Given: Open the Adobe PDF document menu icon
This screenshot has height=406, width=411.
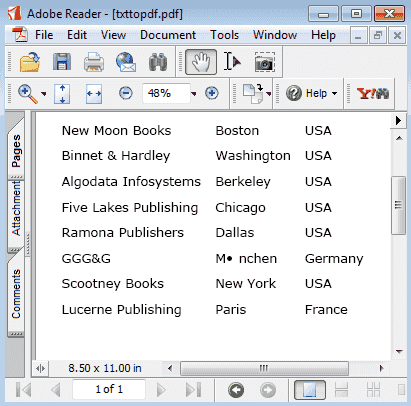Looking at the screenshot, I should [x=20, y=35].
